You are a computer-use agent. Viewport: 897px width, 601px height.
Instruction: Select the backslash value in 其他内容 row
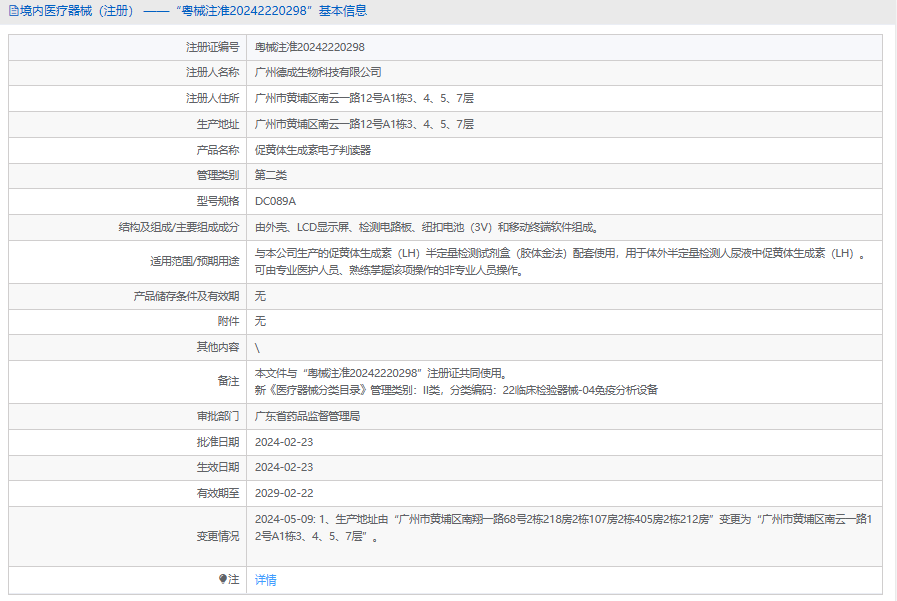click(257, 348)
